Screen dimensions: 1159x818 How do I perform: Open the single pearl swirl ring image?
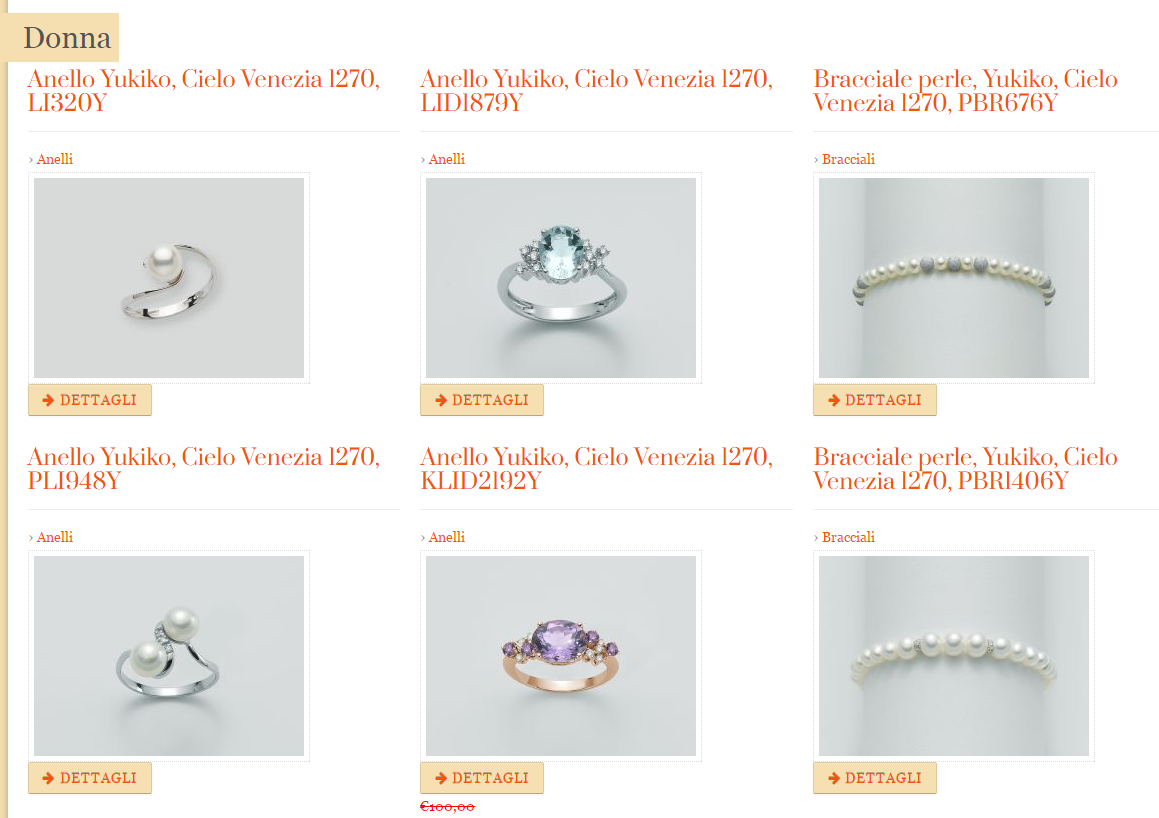click(x=169, y=278)
